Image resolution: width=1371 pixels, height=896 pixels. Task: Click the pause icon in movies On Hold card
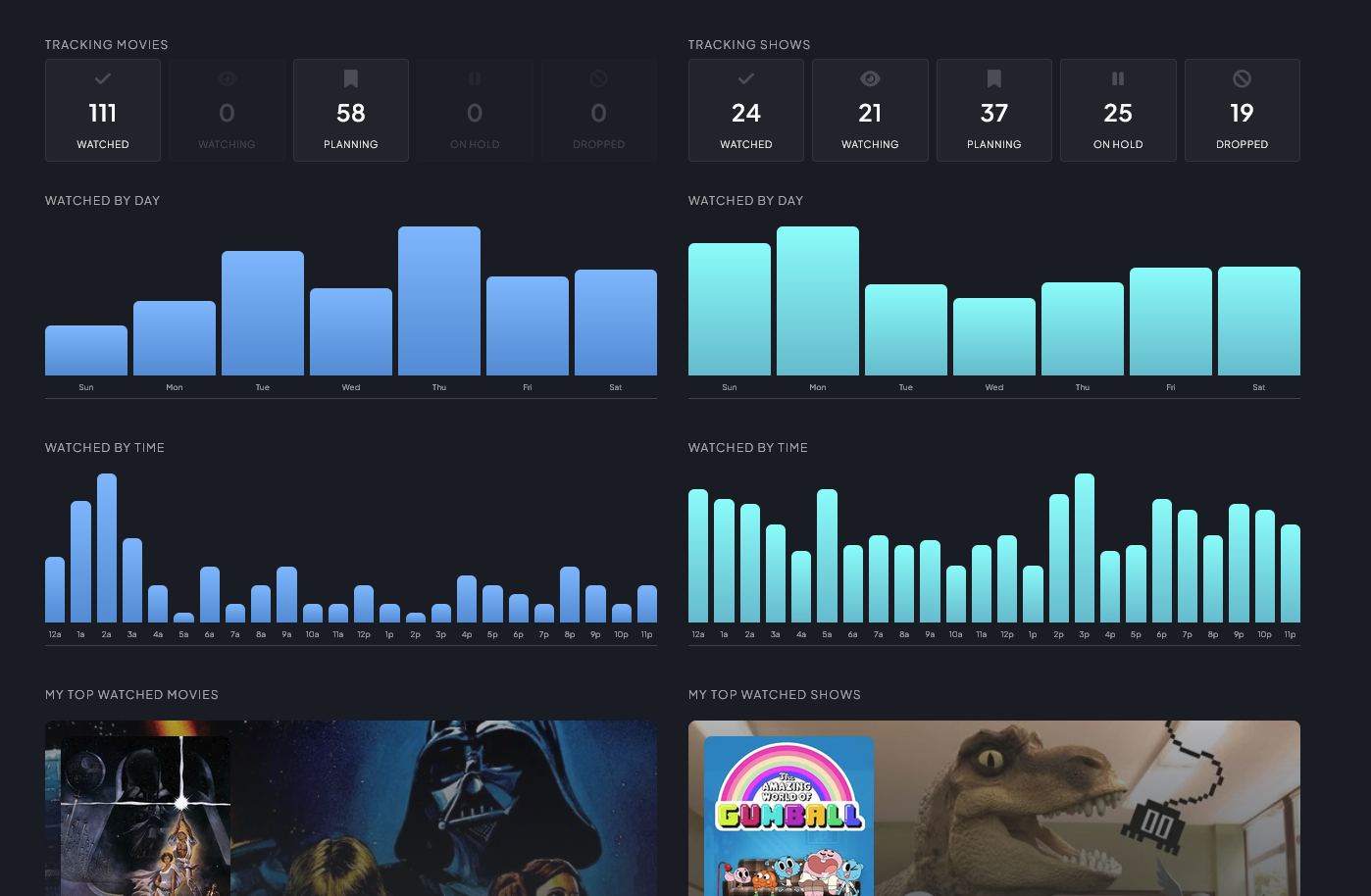coord(475,78)
